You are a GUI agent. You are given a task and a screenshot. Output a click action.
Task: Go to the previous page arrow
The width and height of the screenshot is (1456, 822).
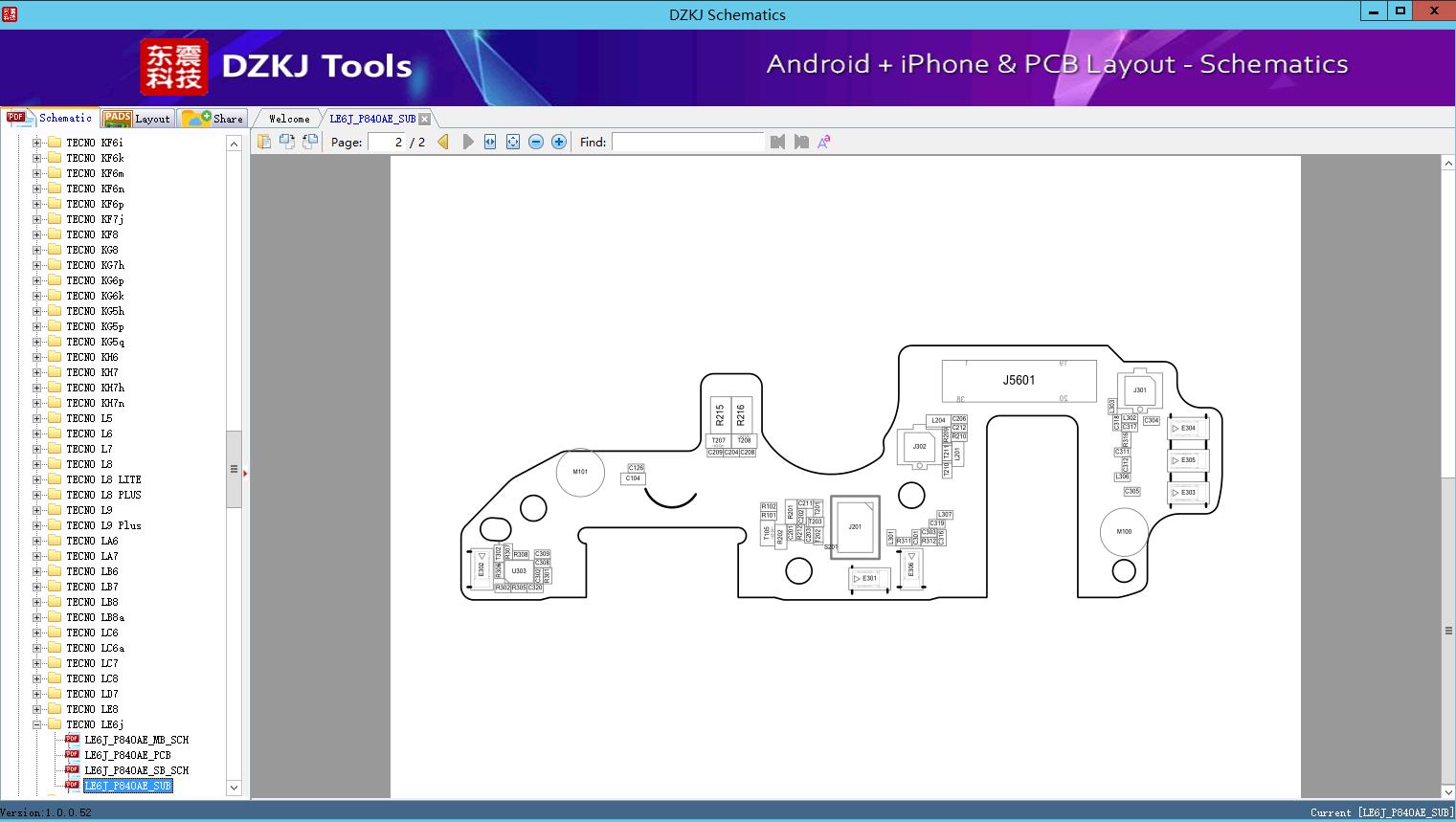coord(443,142)
